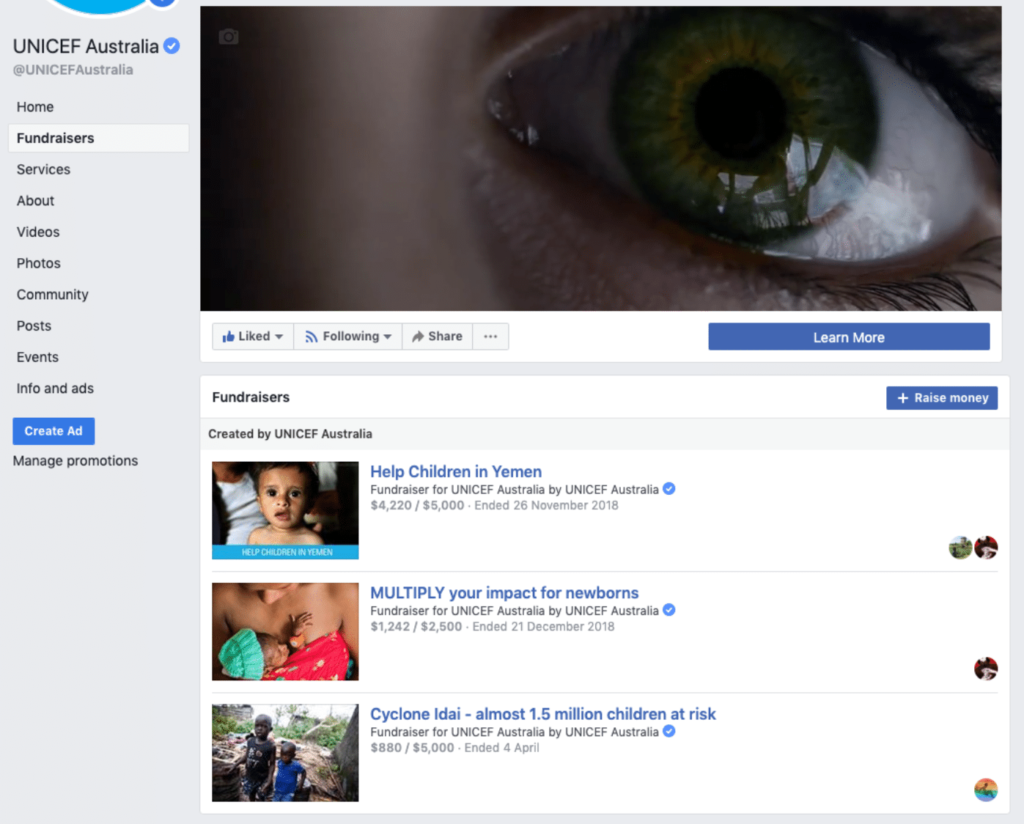Click the "$1,242 / $2,500" amount text
The image size is (1024, 824).
point(416,627)
